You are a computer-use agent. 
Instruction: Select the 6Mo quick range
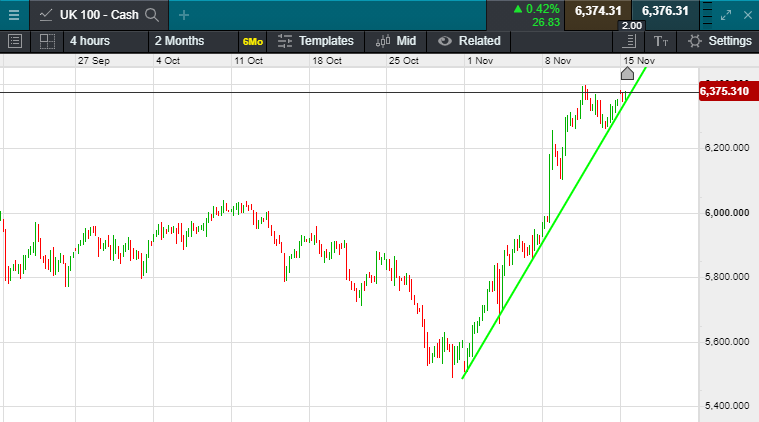point(253,42)
